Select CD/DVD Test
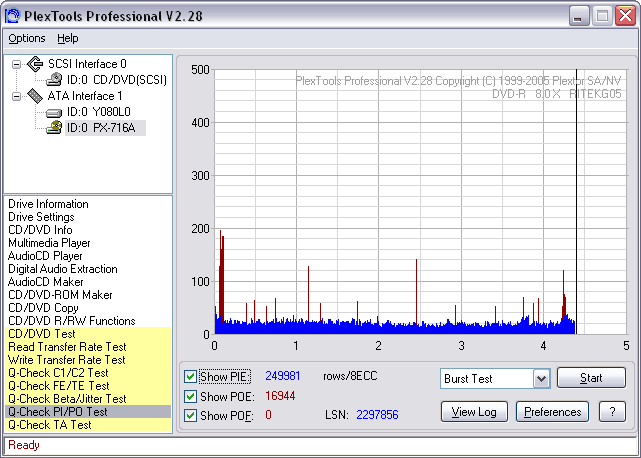Screen dimensions: 641x458 [88, 334]
